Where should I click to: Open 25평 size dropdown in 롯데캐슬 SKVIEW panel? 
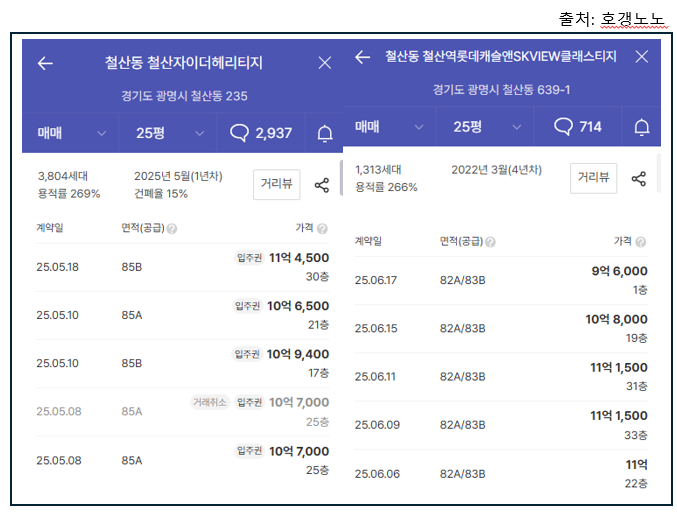point(485,126)
